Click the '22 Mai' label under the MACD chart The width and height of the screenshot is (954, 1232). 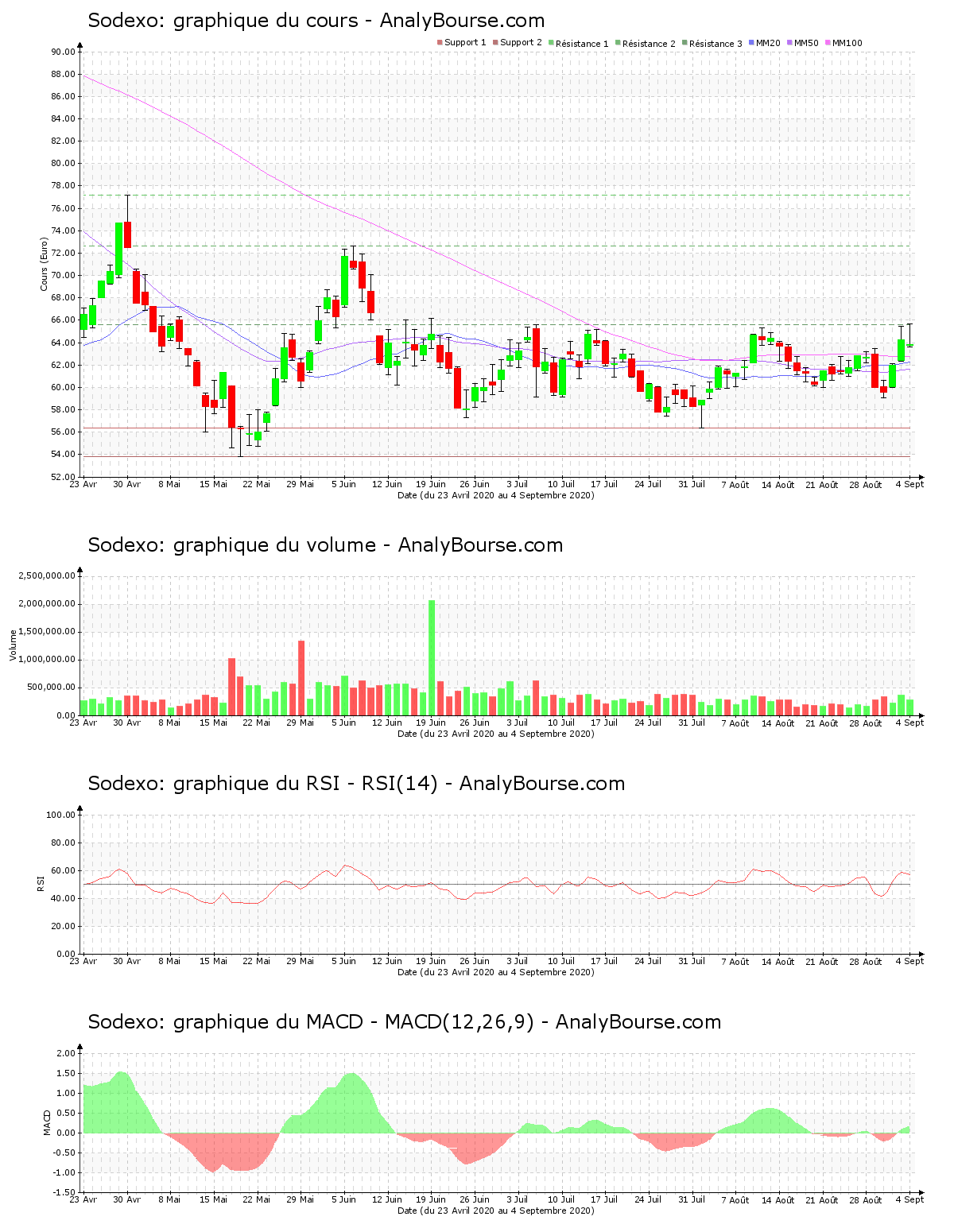[256, 1199]
